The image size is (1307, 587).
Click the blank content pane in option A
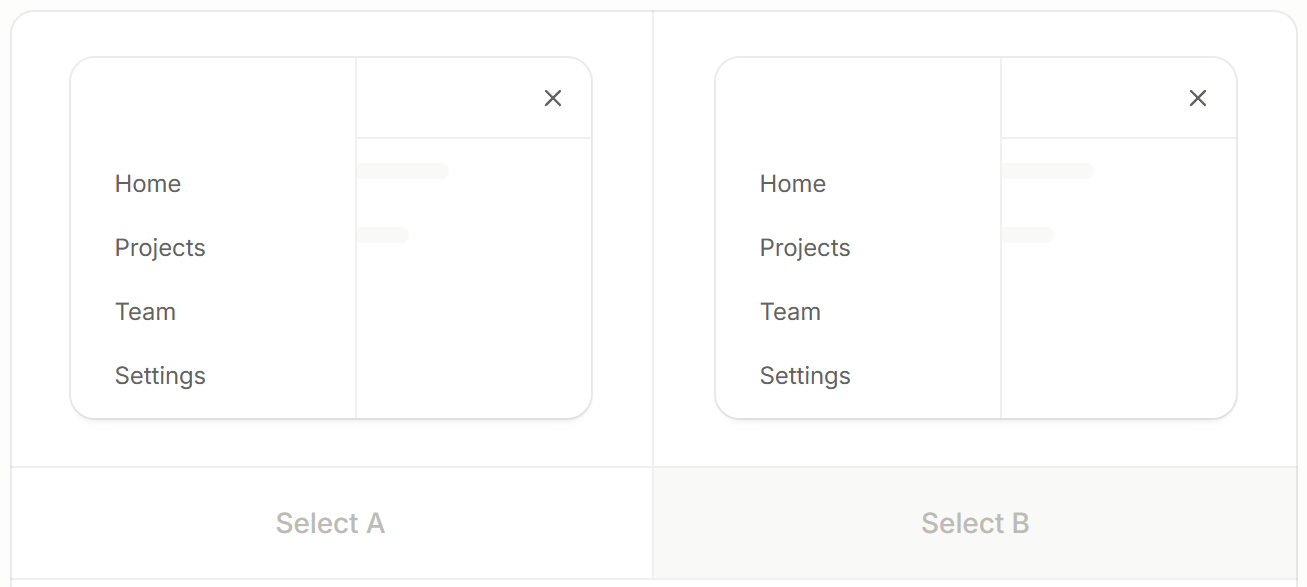click(474, 330)
